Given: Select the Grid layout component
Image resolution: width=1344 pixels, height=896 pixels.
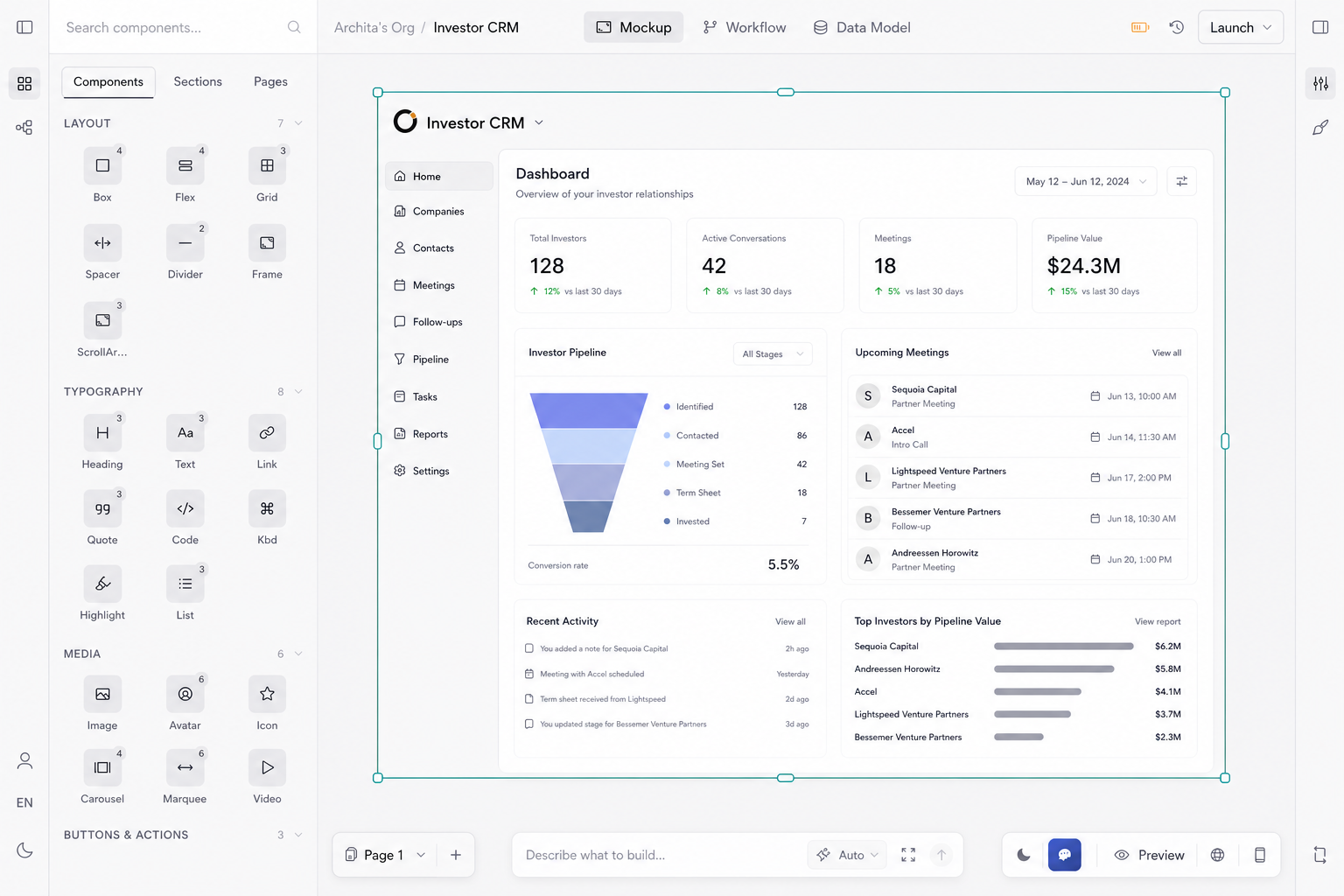Looking at the screenshot, I should point(267,165).
